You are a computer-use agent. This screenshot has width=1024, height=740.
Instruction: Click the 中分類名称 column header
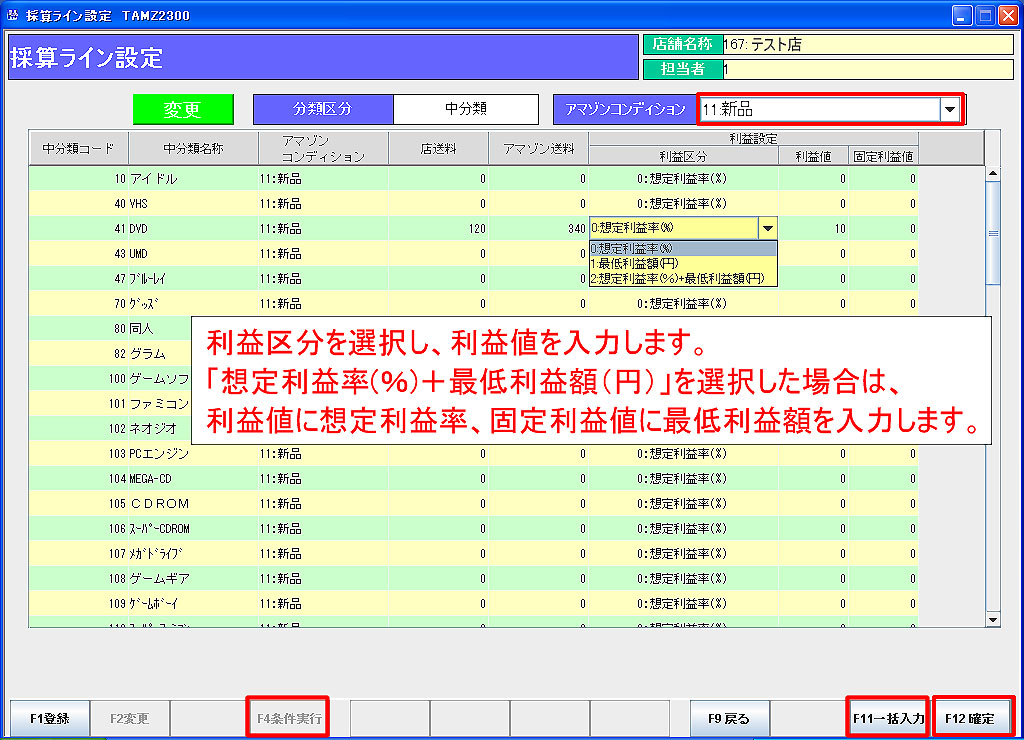point(193,149)
